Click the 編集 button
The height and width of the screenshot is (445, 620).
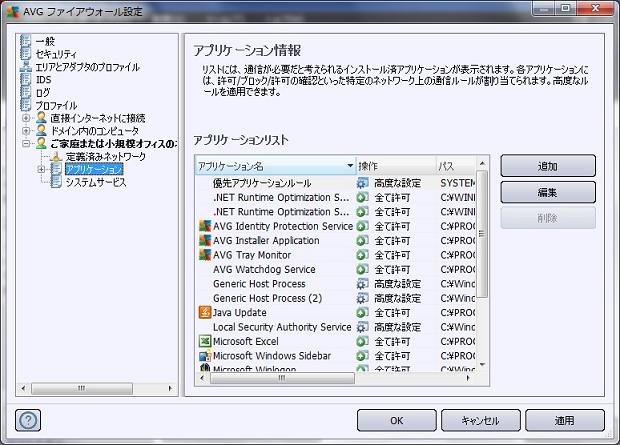tap(548, 192)
